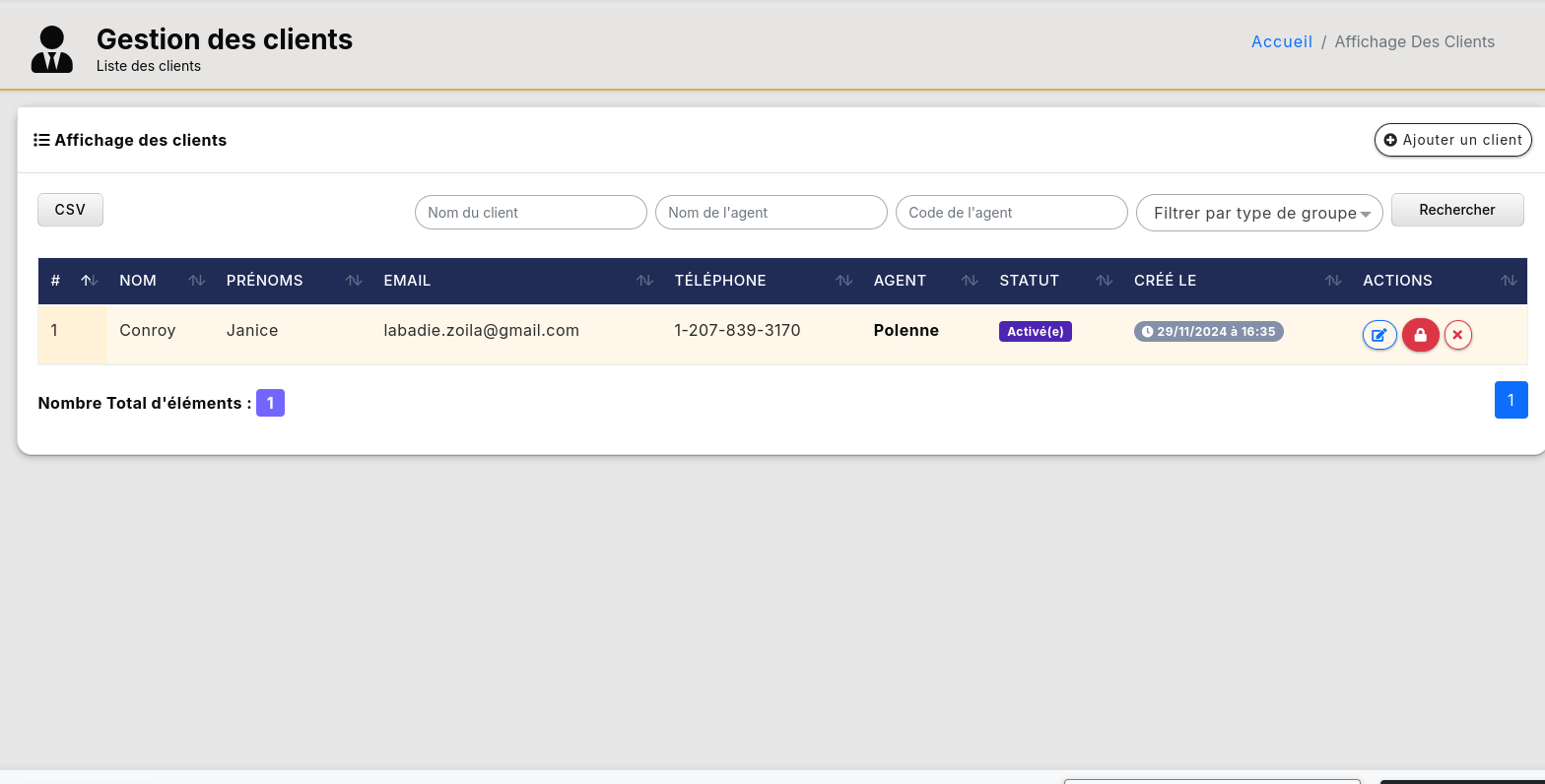Sort table by EMAIL column arrows
Image resolution: width=1545 pixels, height=784 pixels.
[644, 281]
